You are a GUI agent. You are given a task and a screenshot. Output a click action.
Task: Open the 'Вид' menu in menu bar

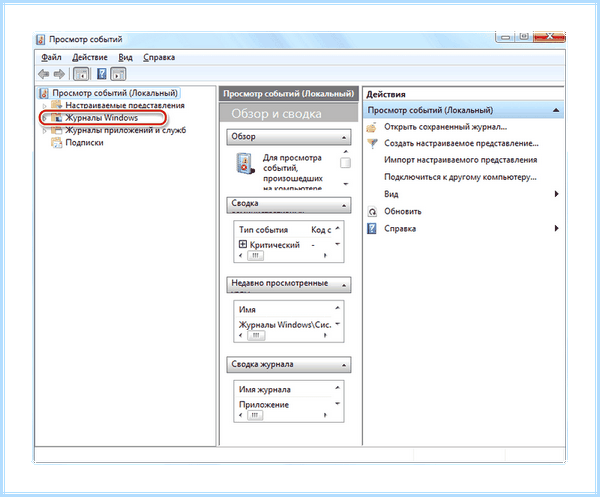(x=126, y=57)
